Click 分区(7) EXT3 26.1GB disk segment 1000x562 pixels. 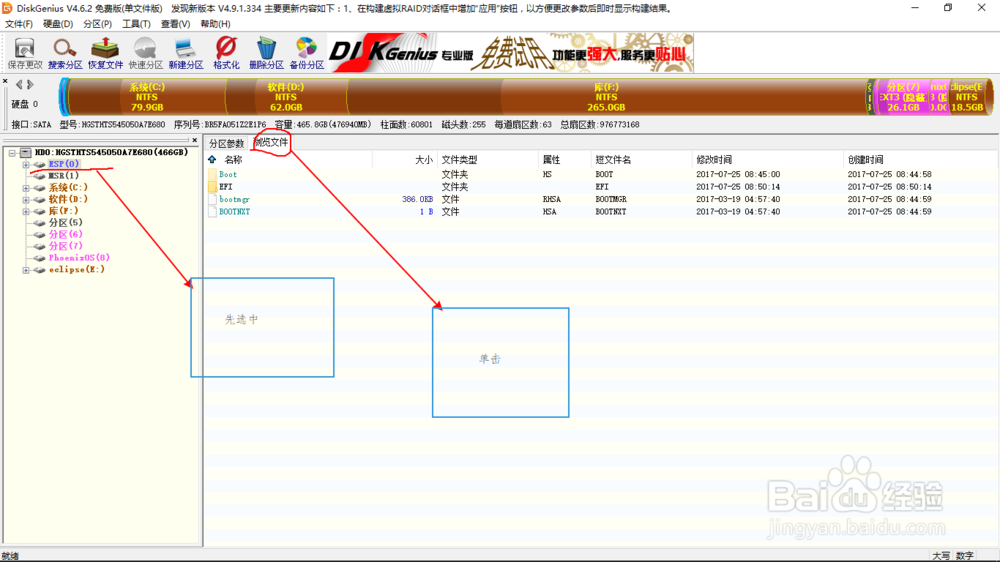coord(902,97)
